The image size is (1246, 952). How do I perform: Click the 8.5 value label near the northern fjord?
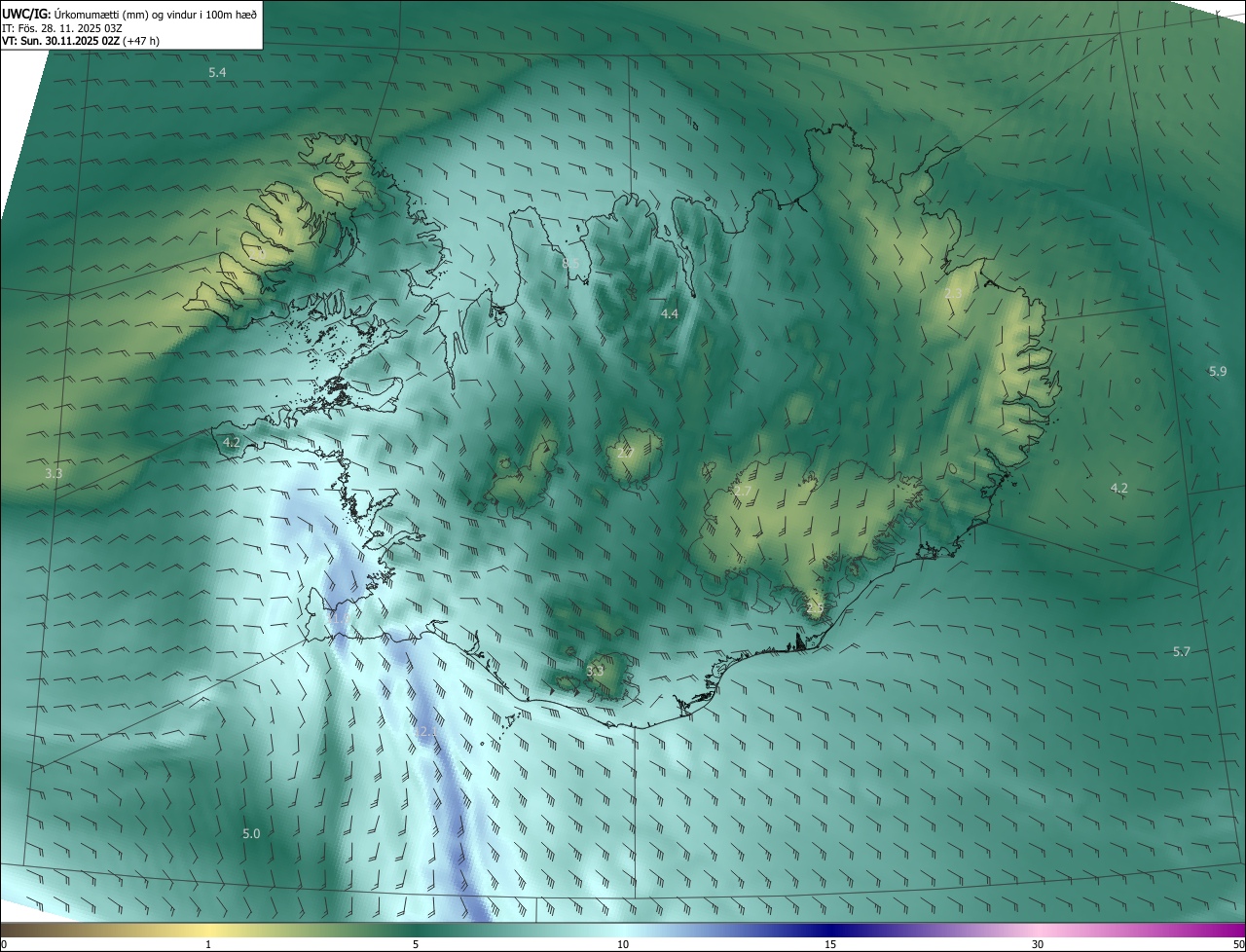tap(571, 263)
